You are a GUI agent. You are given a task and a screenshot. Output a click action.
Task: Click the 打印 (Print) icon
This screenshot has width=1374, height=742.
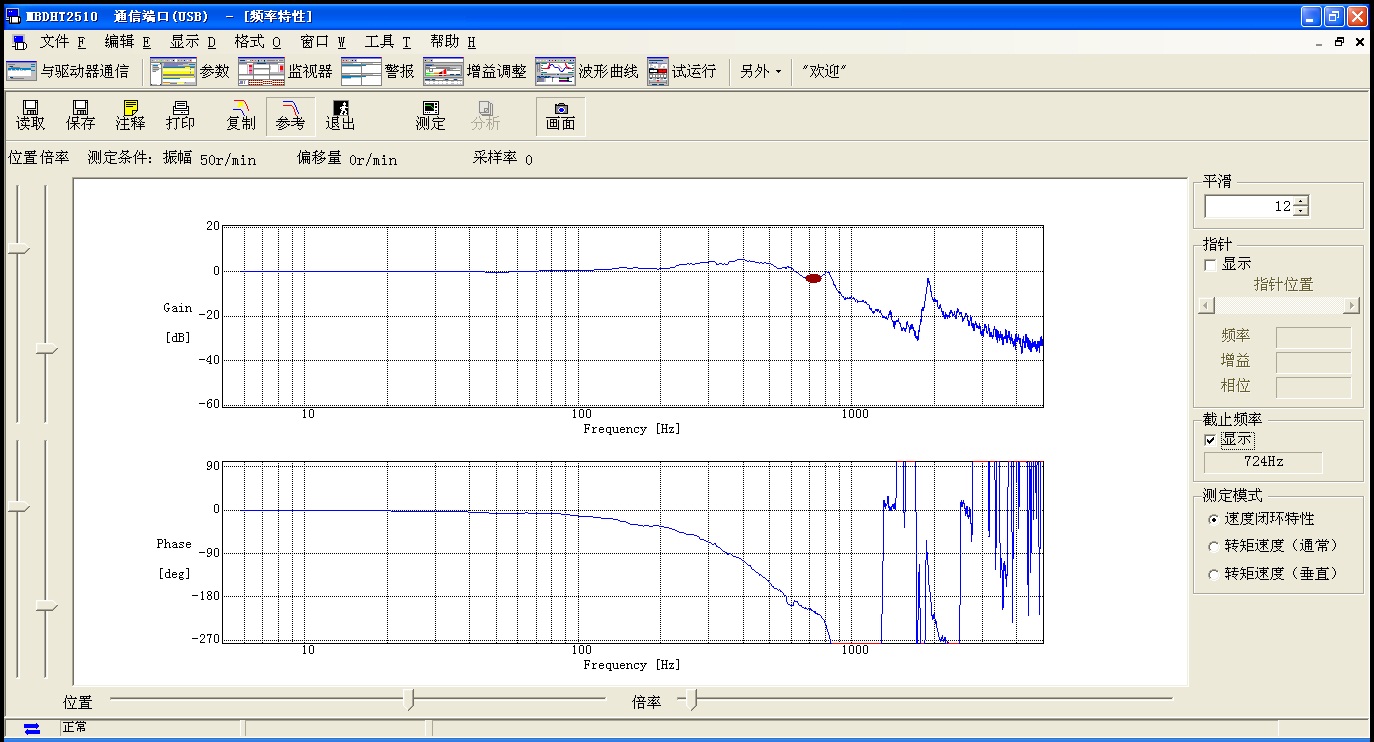[x=180, y=115]
